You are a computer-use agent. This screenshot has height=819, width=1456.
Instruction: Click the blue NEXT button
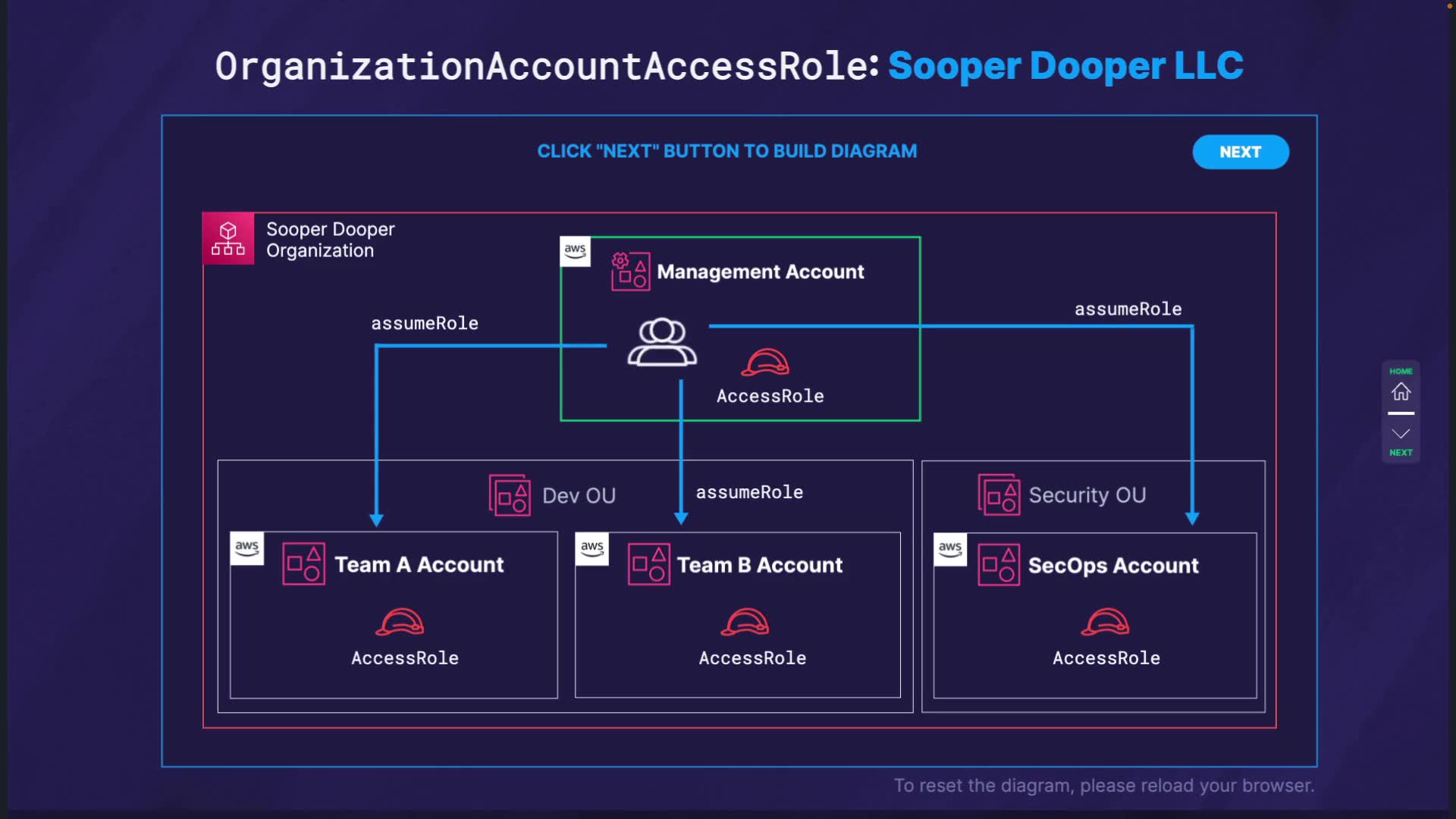pos(1240,152)
